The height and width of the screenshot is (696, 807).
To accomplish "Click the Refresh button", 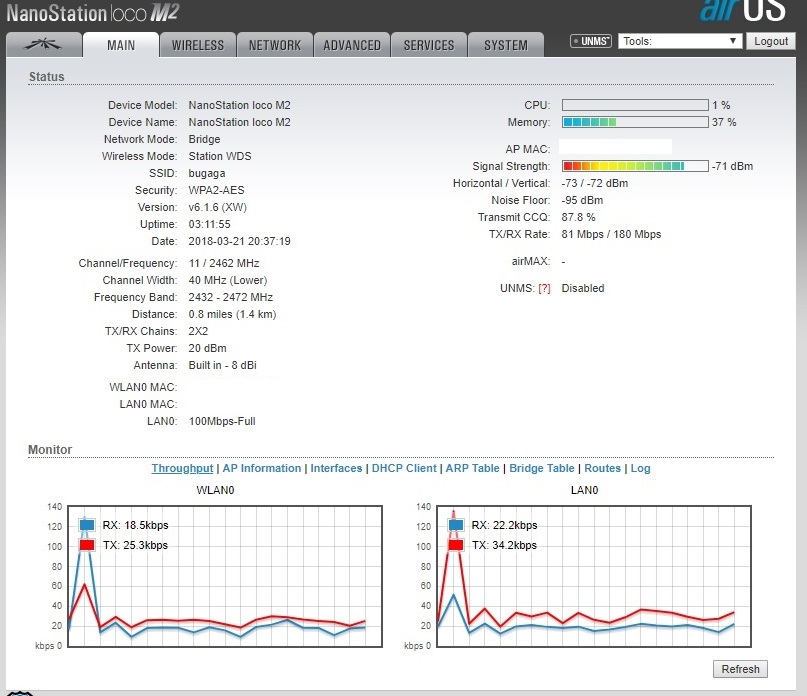I will (x=740, y=669).
